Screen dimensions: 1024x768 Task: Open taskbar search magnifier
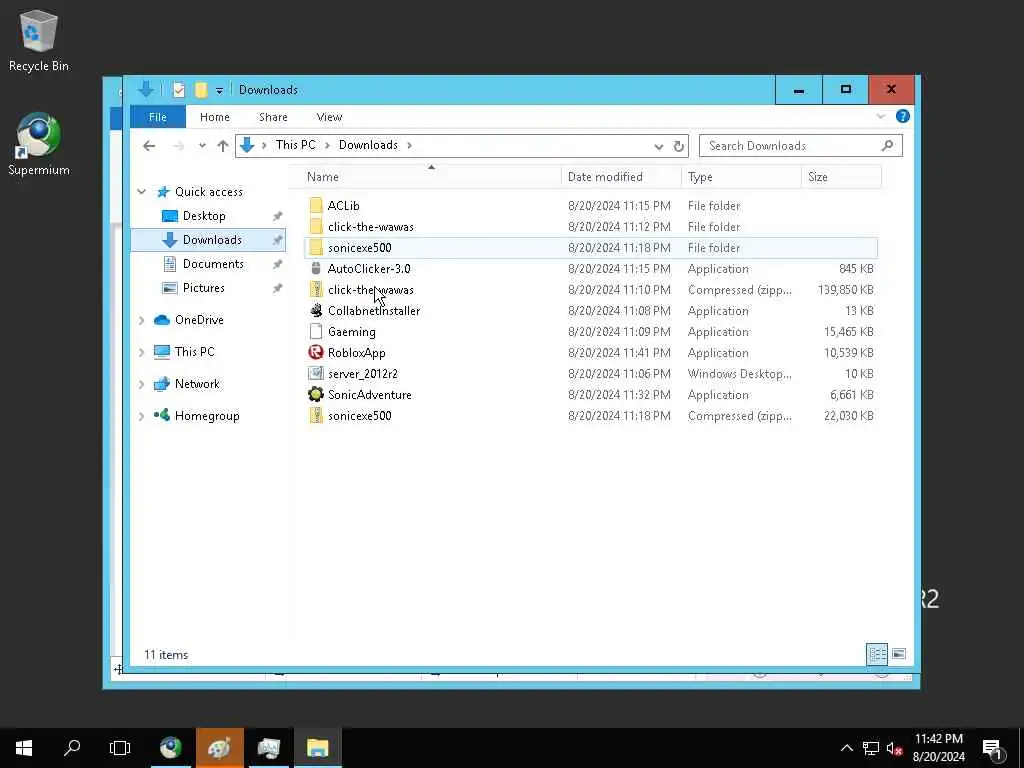[72, 748]
